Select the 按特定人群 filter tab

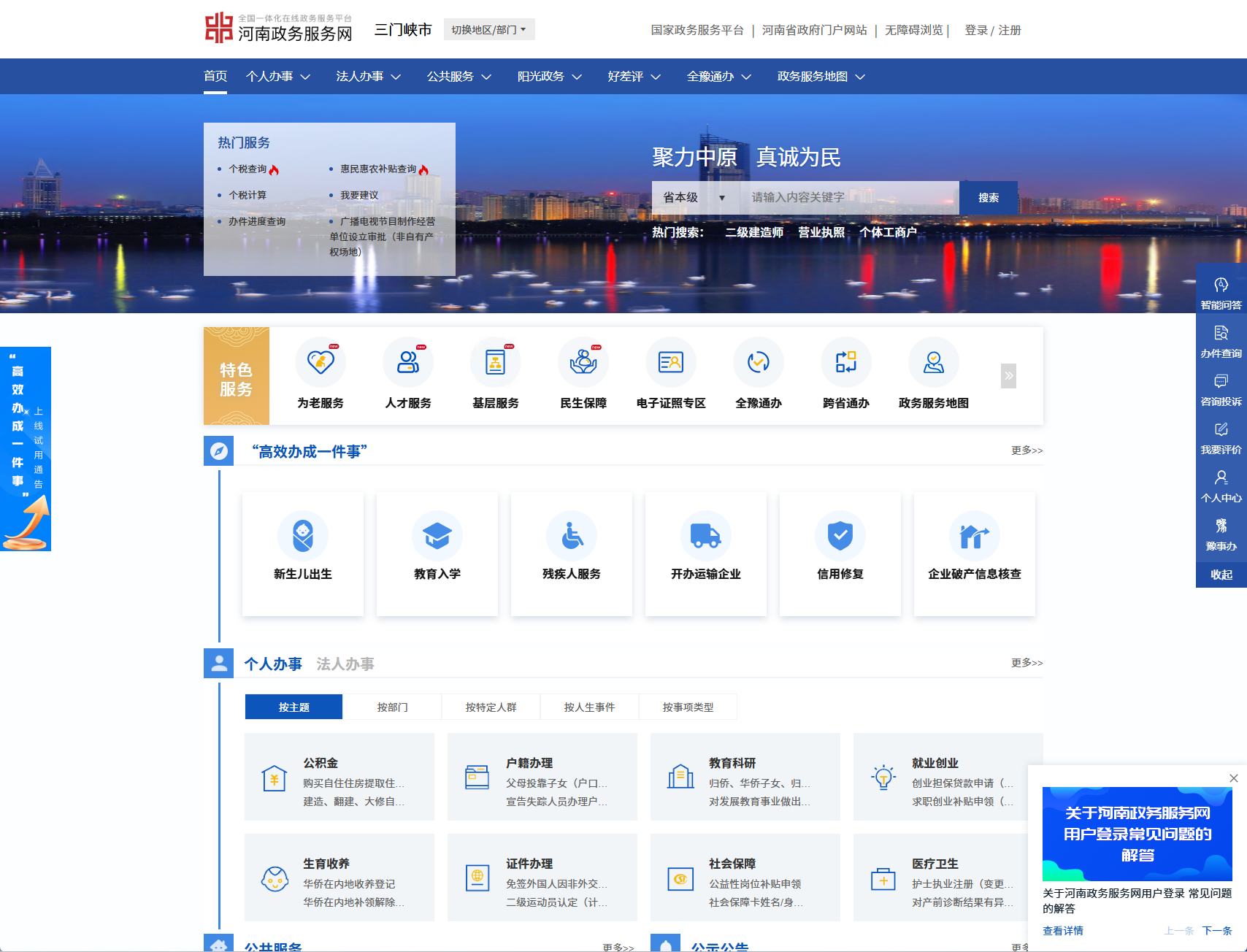coord(491,707)
